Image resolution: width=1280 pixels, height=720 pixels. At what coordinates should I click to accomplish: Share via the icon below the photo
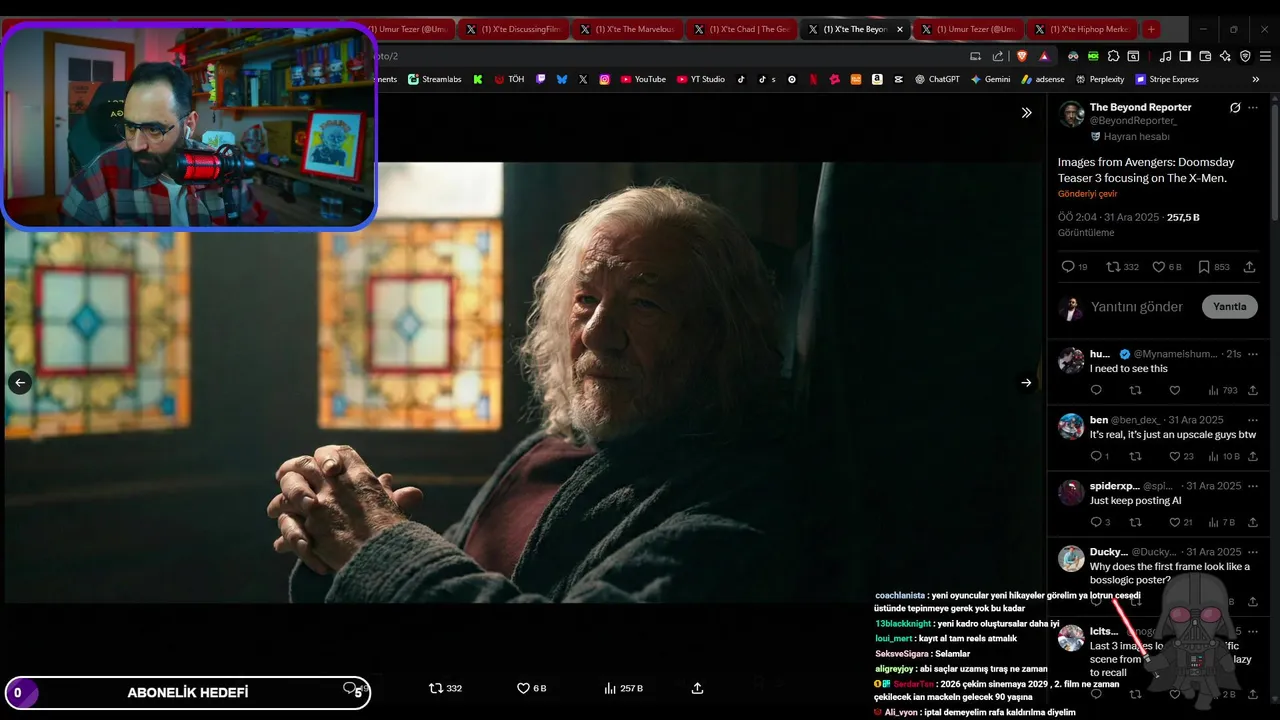tap(697, 688)
